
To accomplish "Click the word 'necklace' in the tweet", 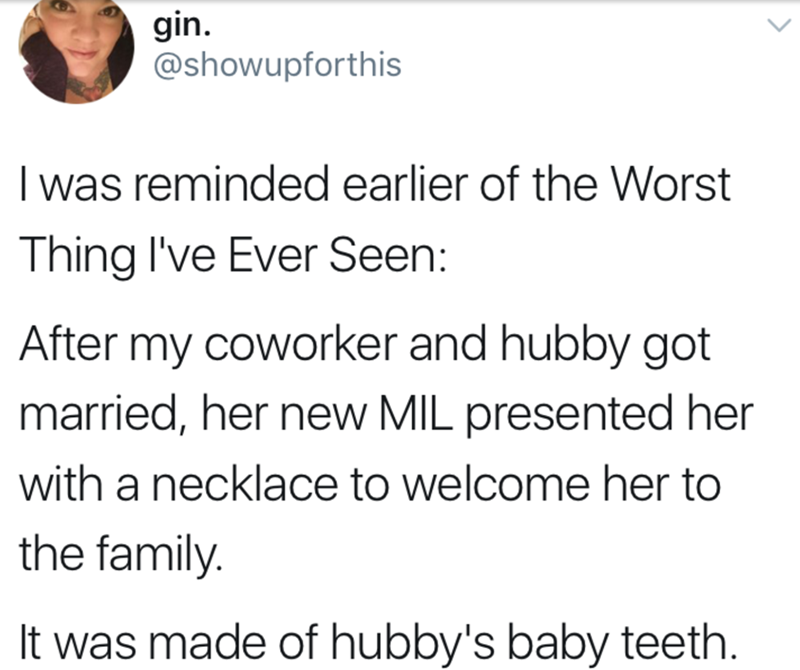I will (245, 484).
